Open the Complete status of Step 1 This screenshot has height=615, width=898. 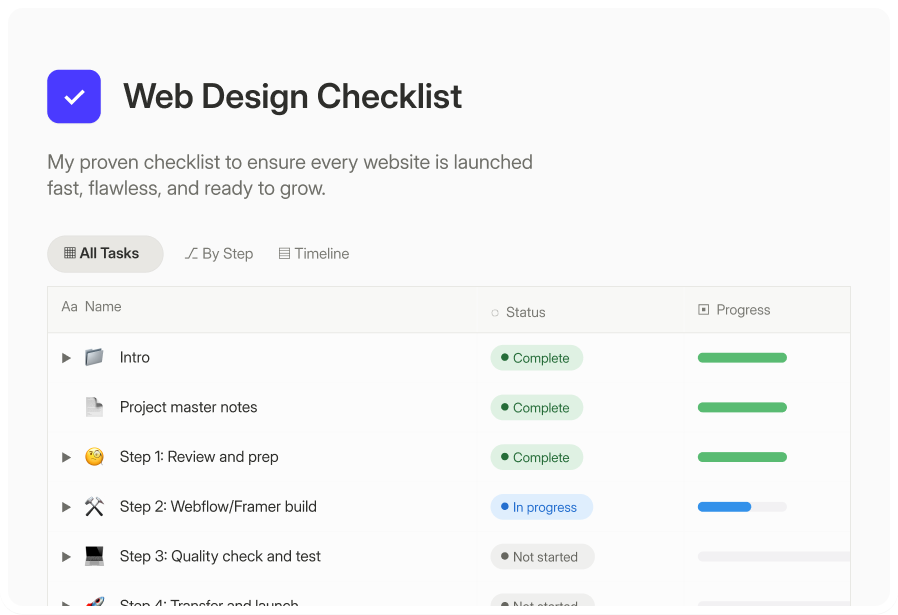pos(537,458)
